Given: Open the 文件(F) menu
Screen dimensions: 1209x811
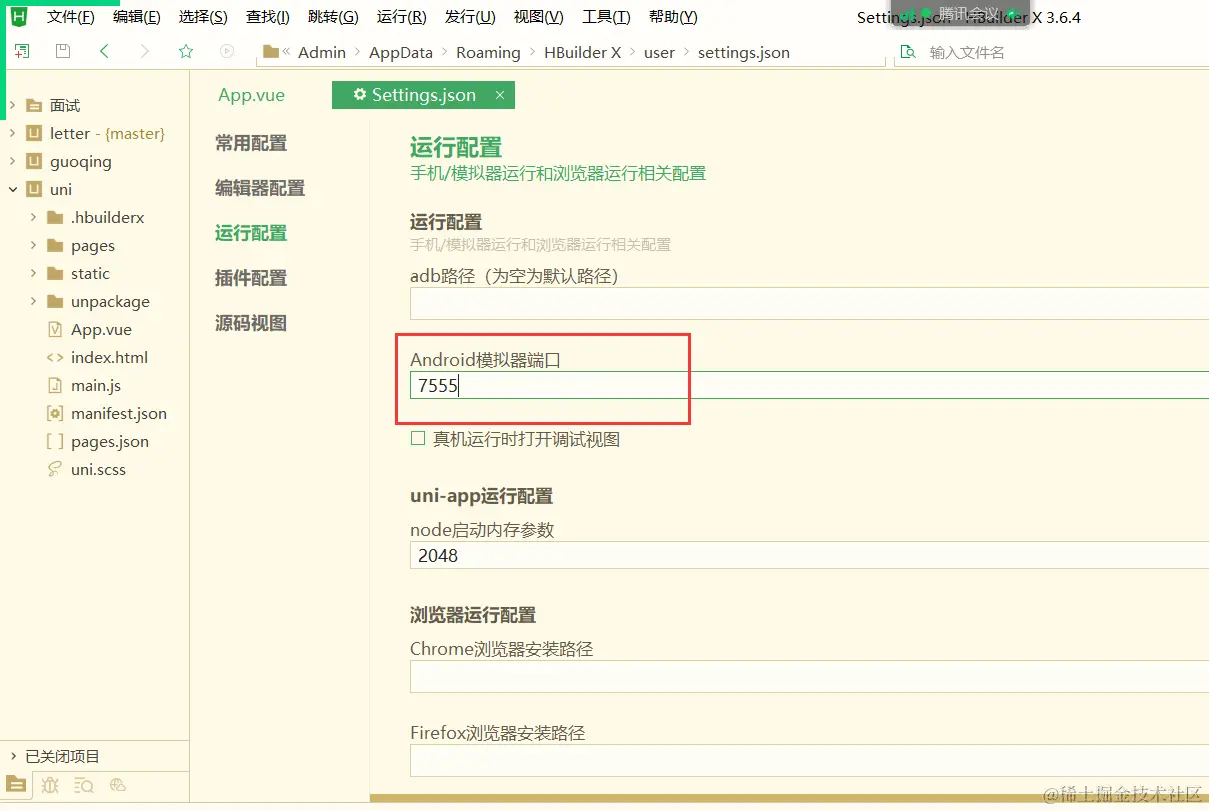Looking at the screenshot, I should (71, 17).
